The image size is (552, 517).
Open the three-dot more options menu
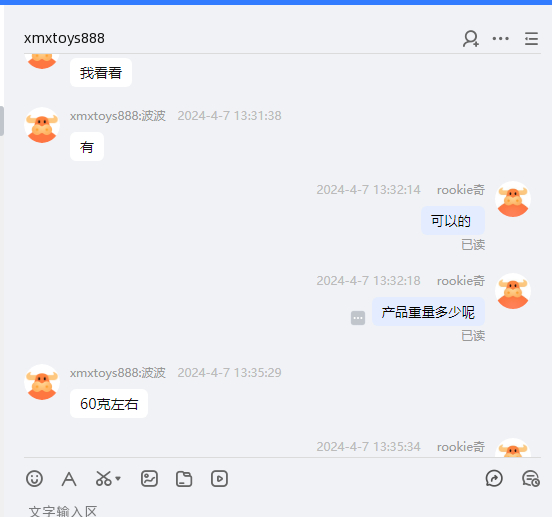click(501, 38)
